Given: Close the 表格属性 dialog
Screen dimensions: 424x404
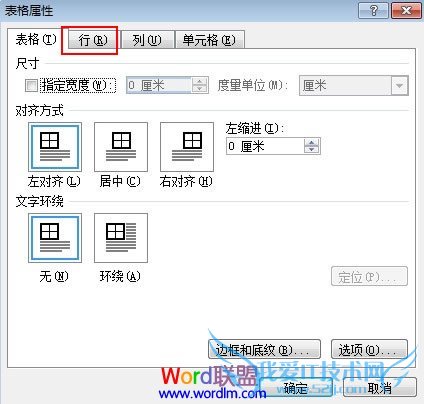Looking at the screenshot, I should (x=406, y=11).
